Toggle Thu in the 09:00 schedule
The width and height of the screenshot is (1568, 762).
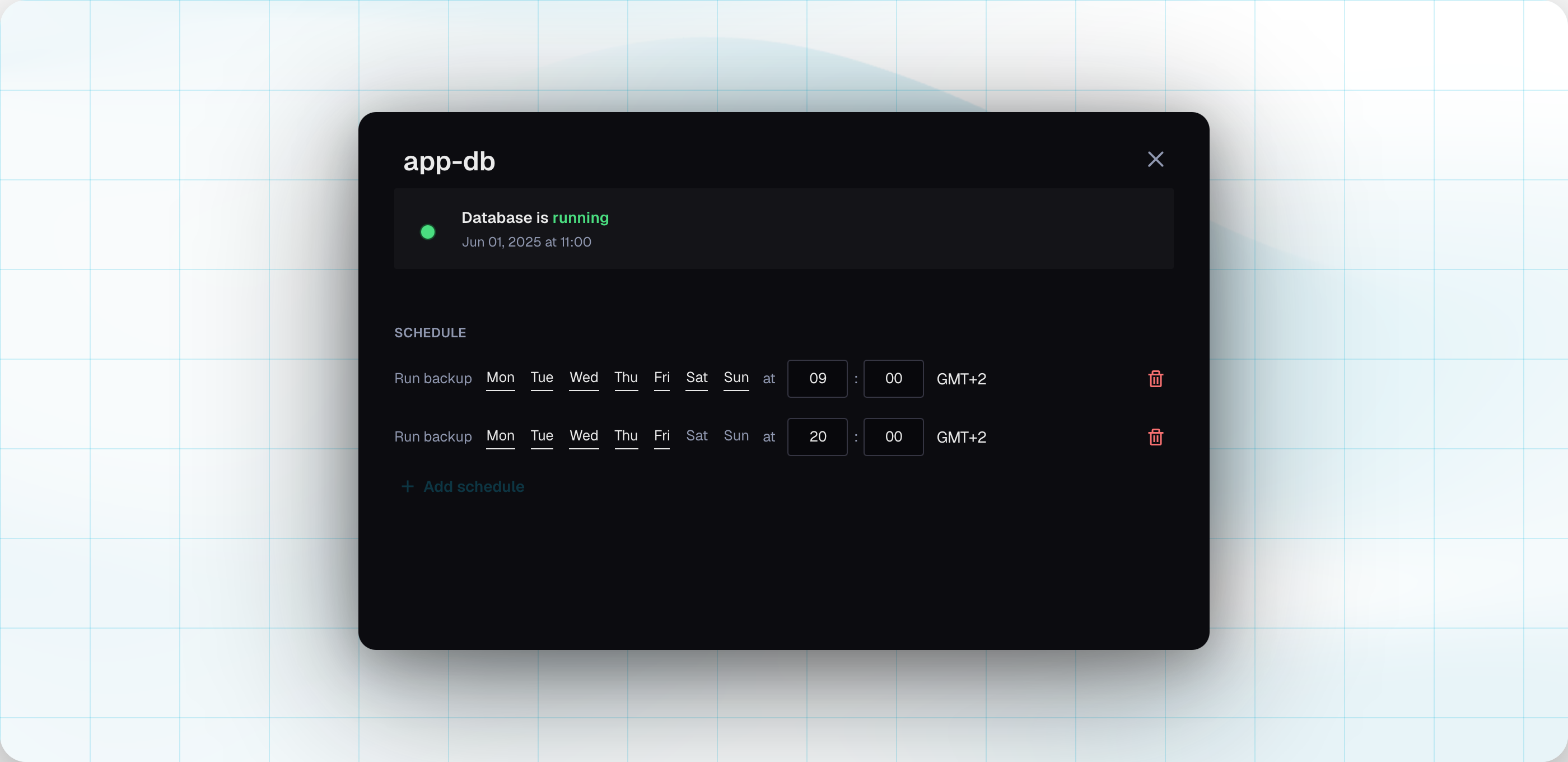[626, 378]
